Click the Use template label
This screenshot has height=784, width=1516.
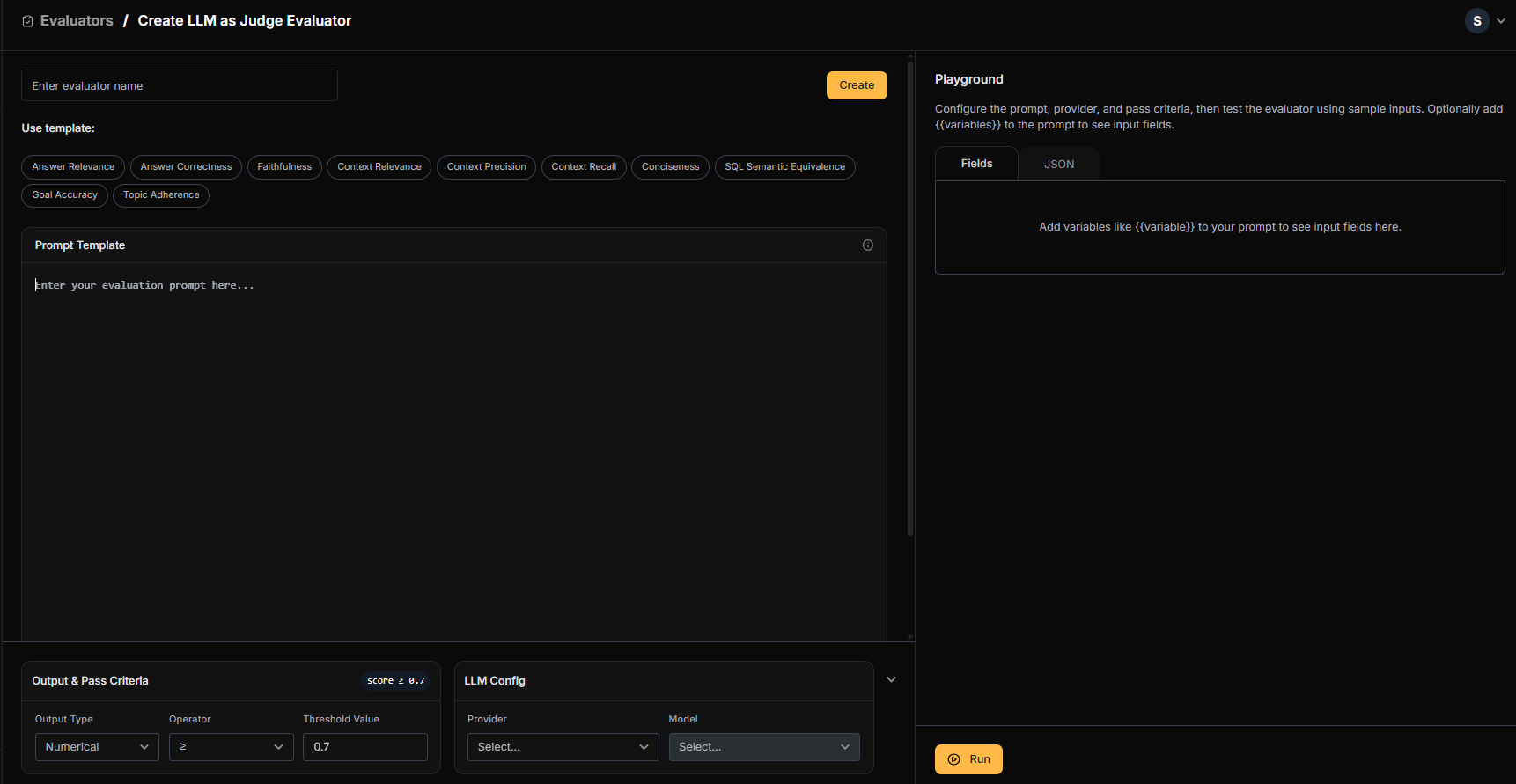coord(58,128)
